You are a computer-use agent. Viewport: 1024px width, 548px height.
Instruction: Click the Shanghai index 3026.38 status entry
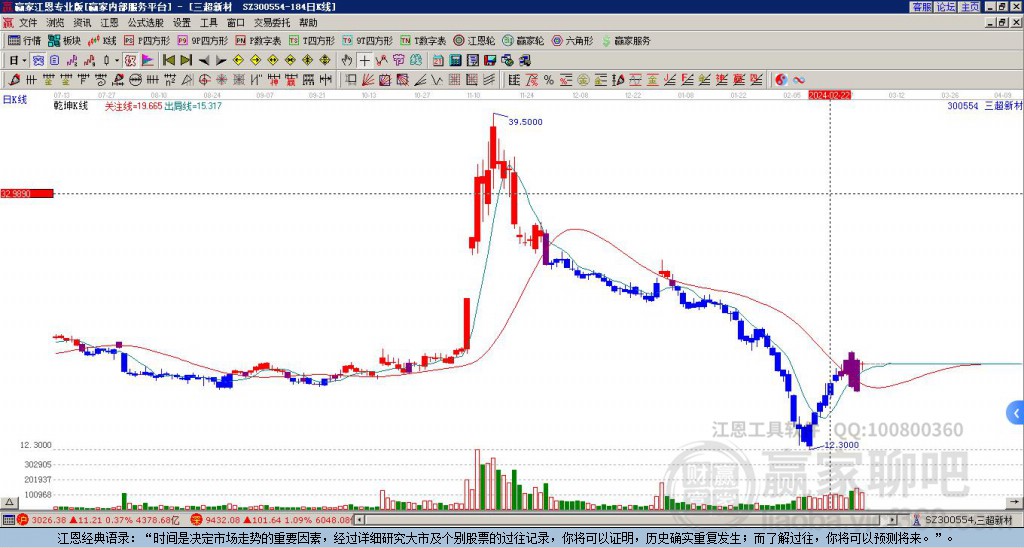(99, 520)
